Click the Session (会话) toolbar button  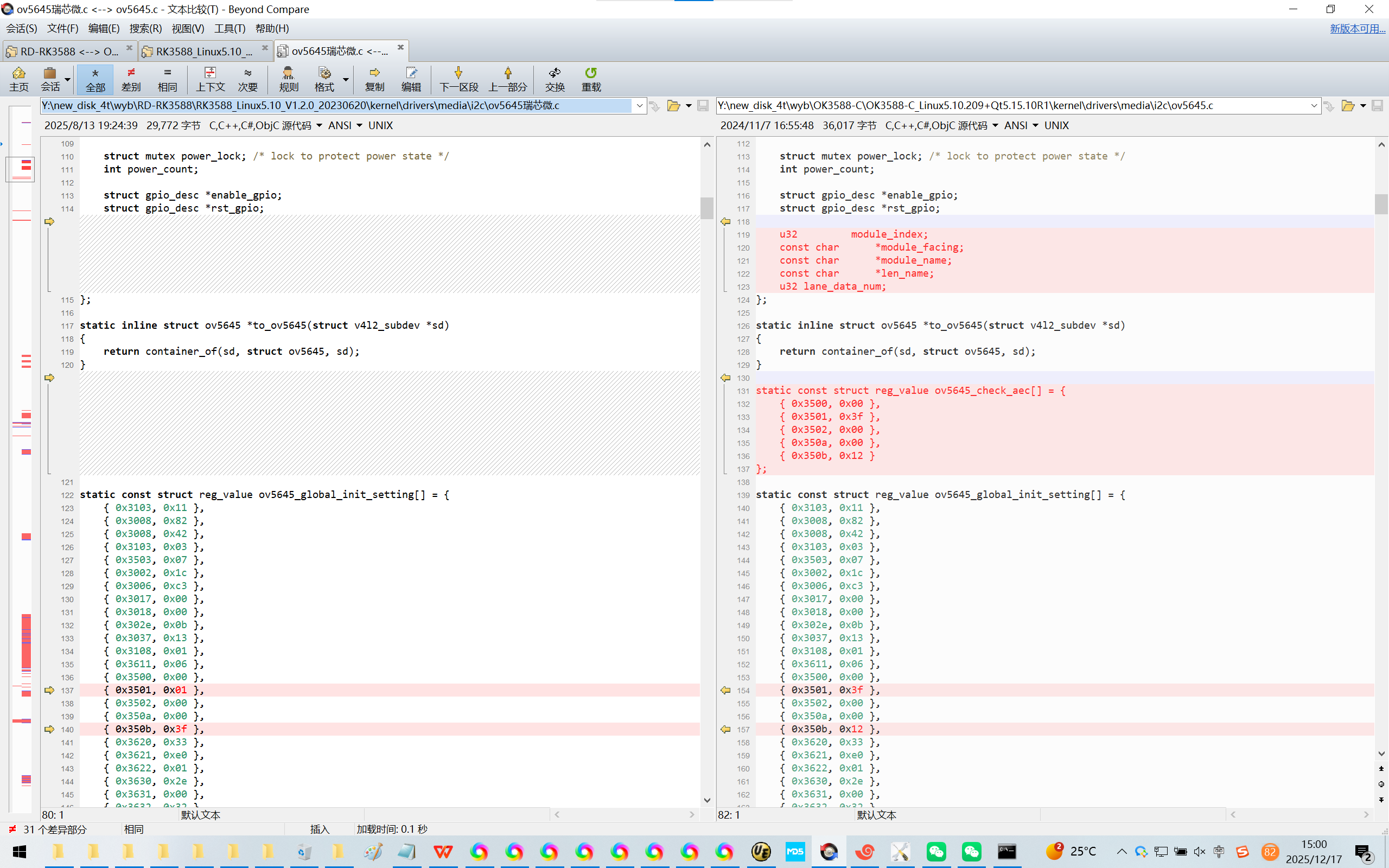[x=50, y=79]
